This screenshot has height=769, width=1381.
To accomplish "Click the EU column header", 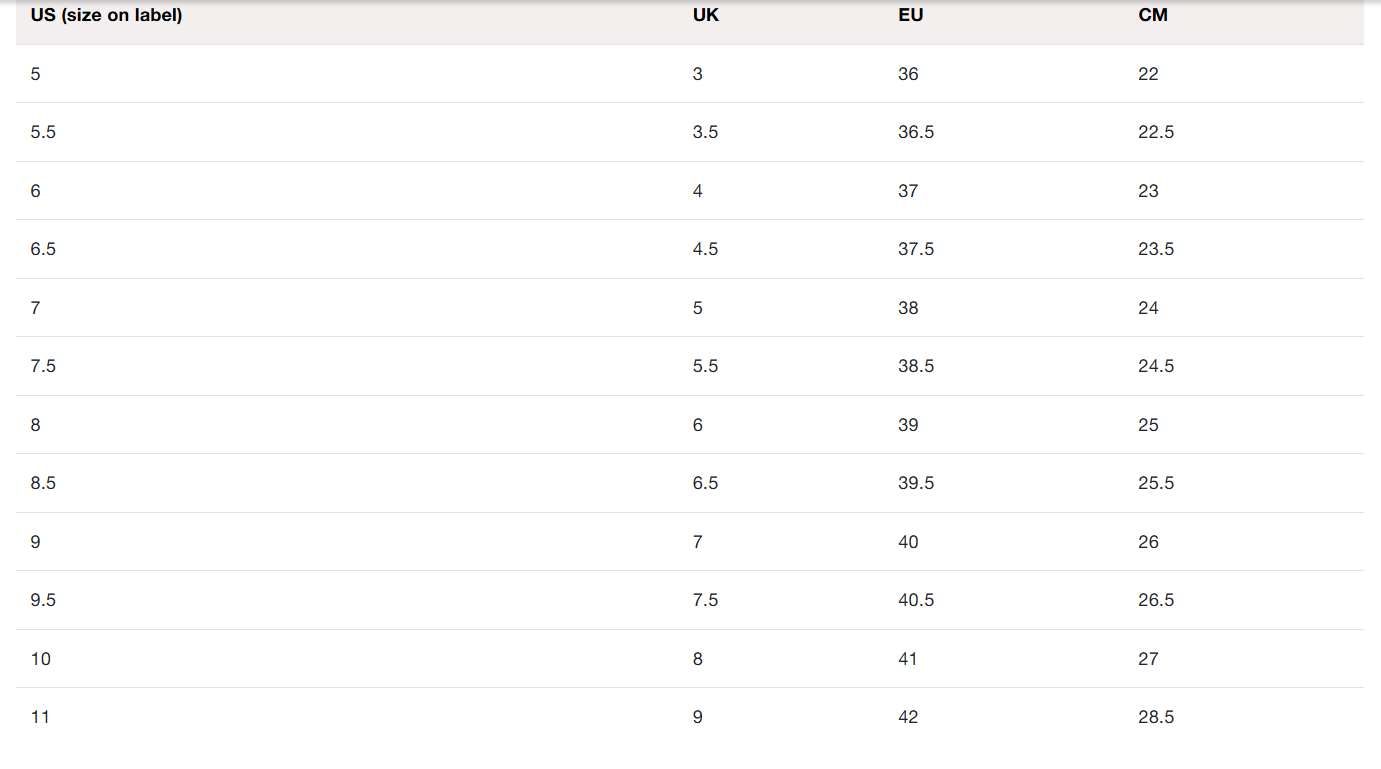I will point(910,16).
